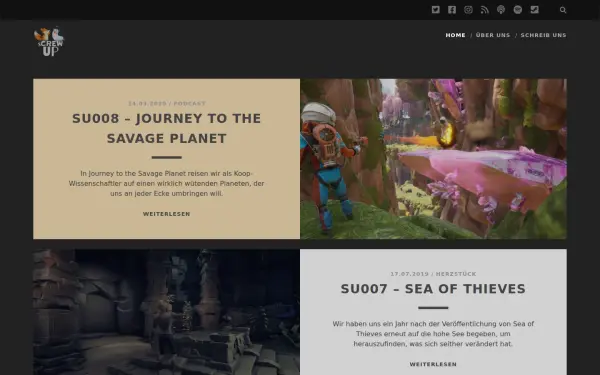This screenshot has height=375, width=600.
Task: Open the Twitter profile icon
Action: pyautogui.click(x=435, y=10)
